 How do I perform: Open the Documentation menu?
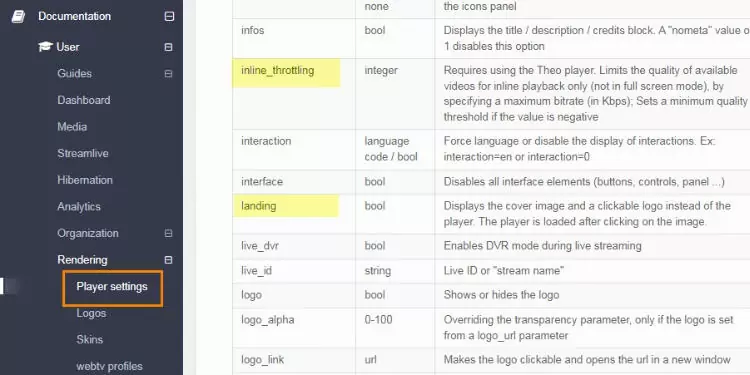[x=74, y=16]
